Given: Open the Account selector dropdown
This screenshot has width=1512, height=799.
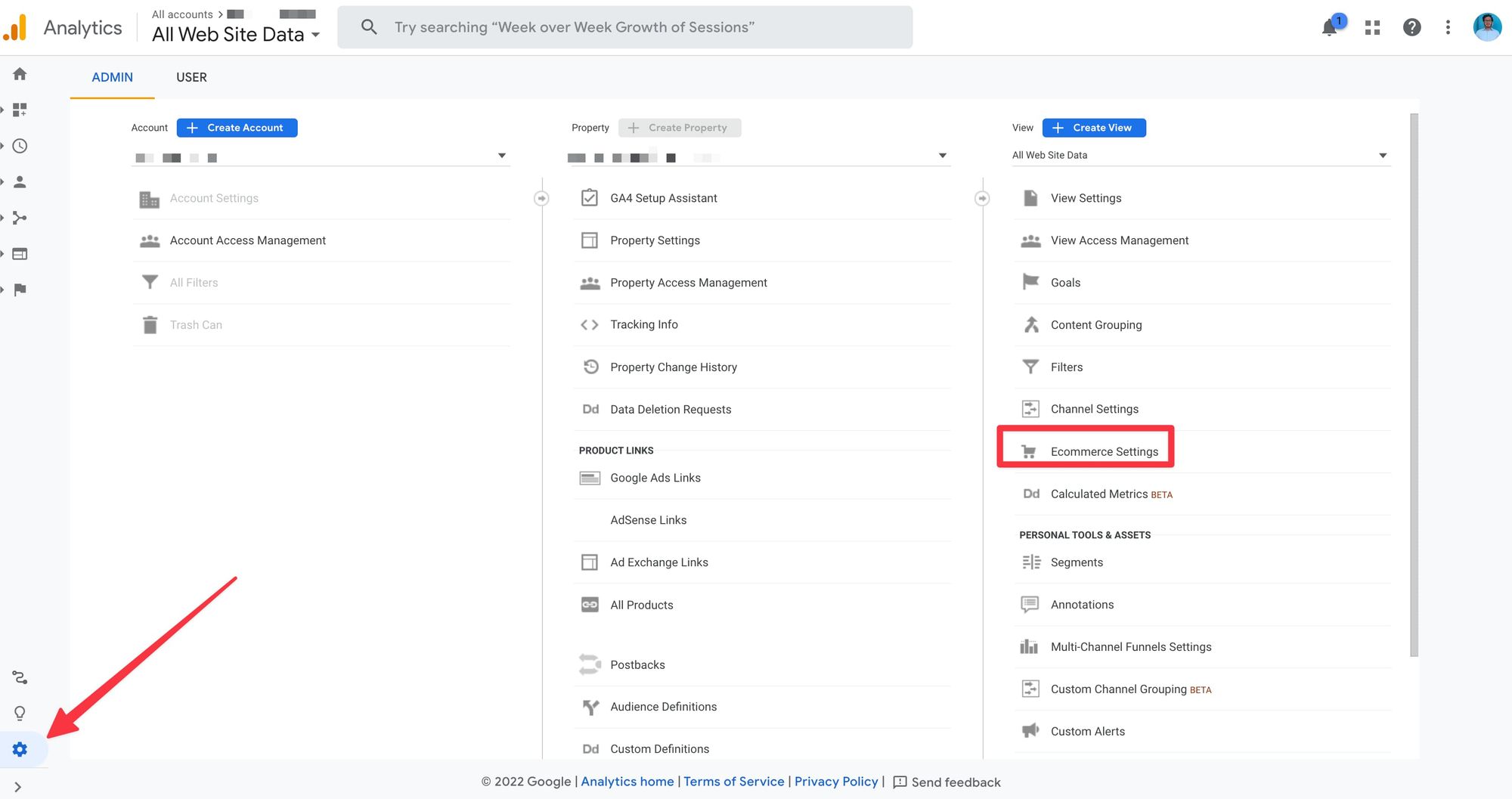Looking at the screenshot, I should click(321, 157).
